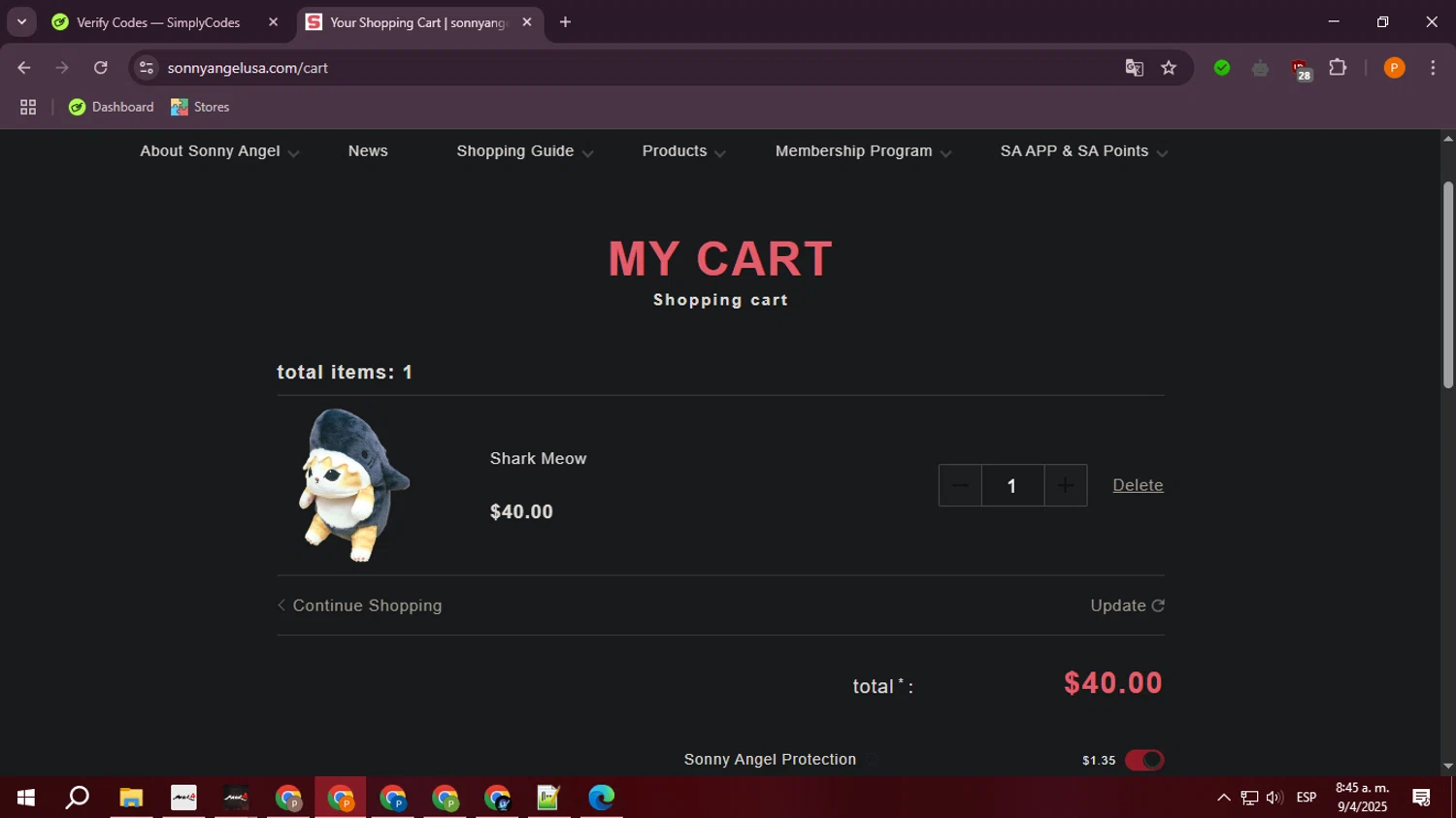Click the address bar URL
Screen dimensions: 1456x818
coord(248,68)
